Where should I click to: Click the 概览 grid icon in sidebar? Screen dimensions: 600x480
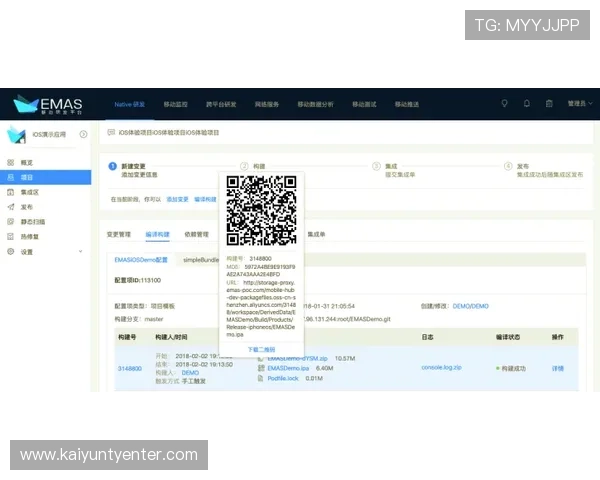point(11,162)
